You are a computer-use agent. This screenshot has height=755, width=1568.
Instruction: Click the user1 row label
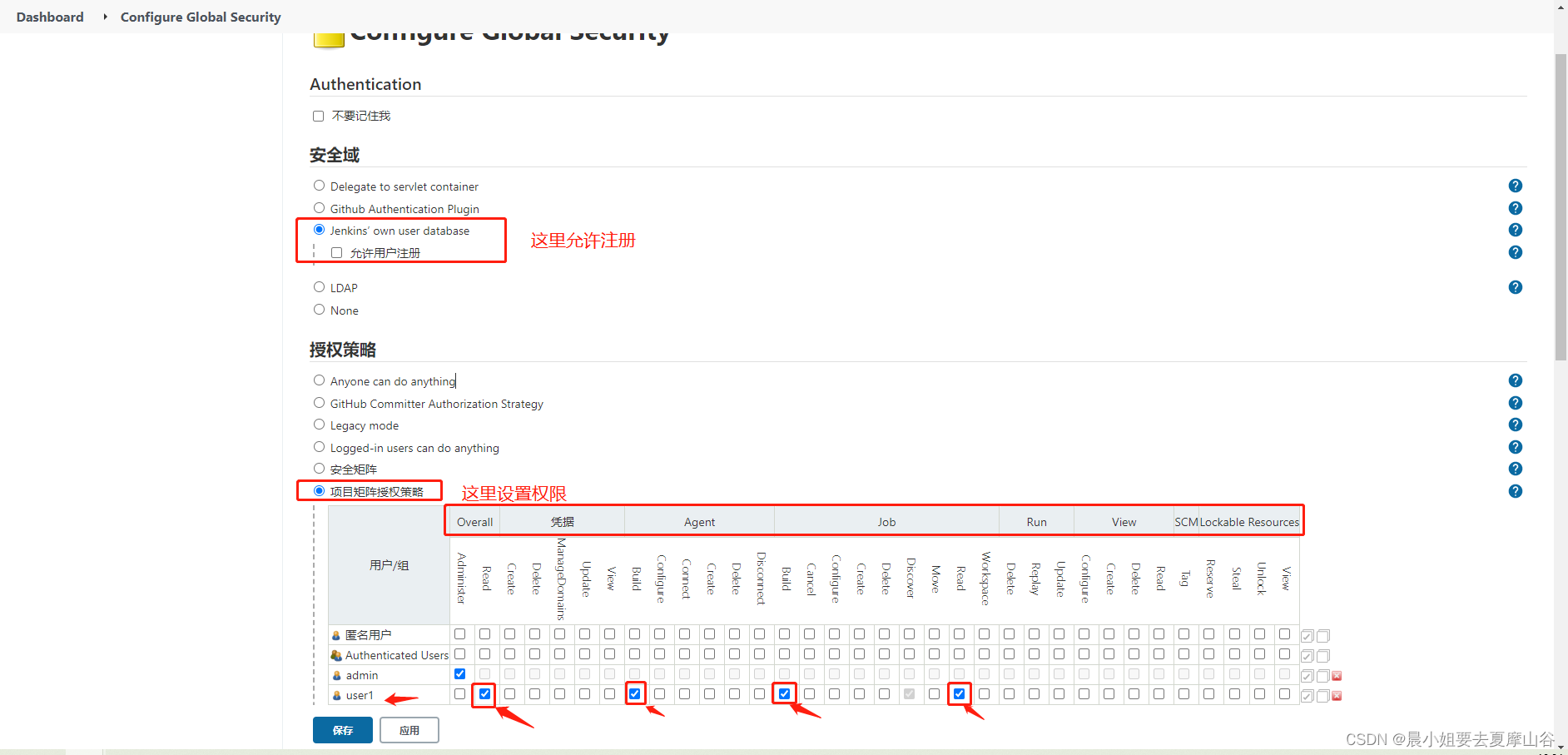pyautogui.click(x=360, y=695)
